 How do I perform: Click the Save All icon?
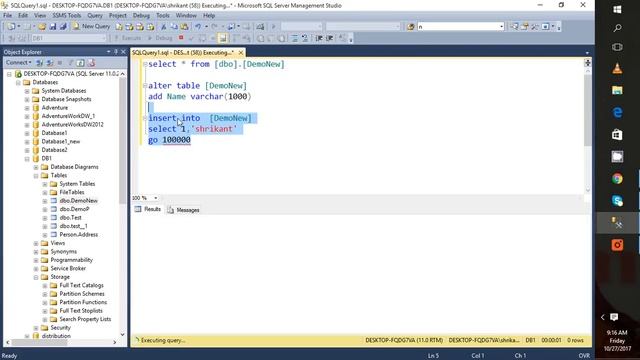[x=63, y=27]
